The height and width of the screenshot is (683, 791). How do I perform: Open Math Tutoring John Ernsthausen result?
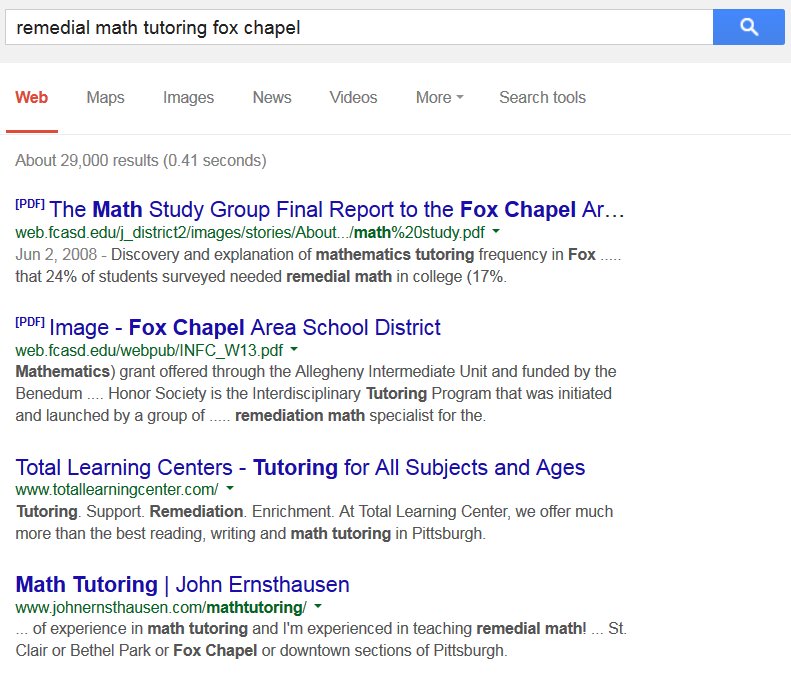183,584
